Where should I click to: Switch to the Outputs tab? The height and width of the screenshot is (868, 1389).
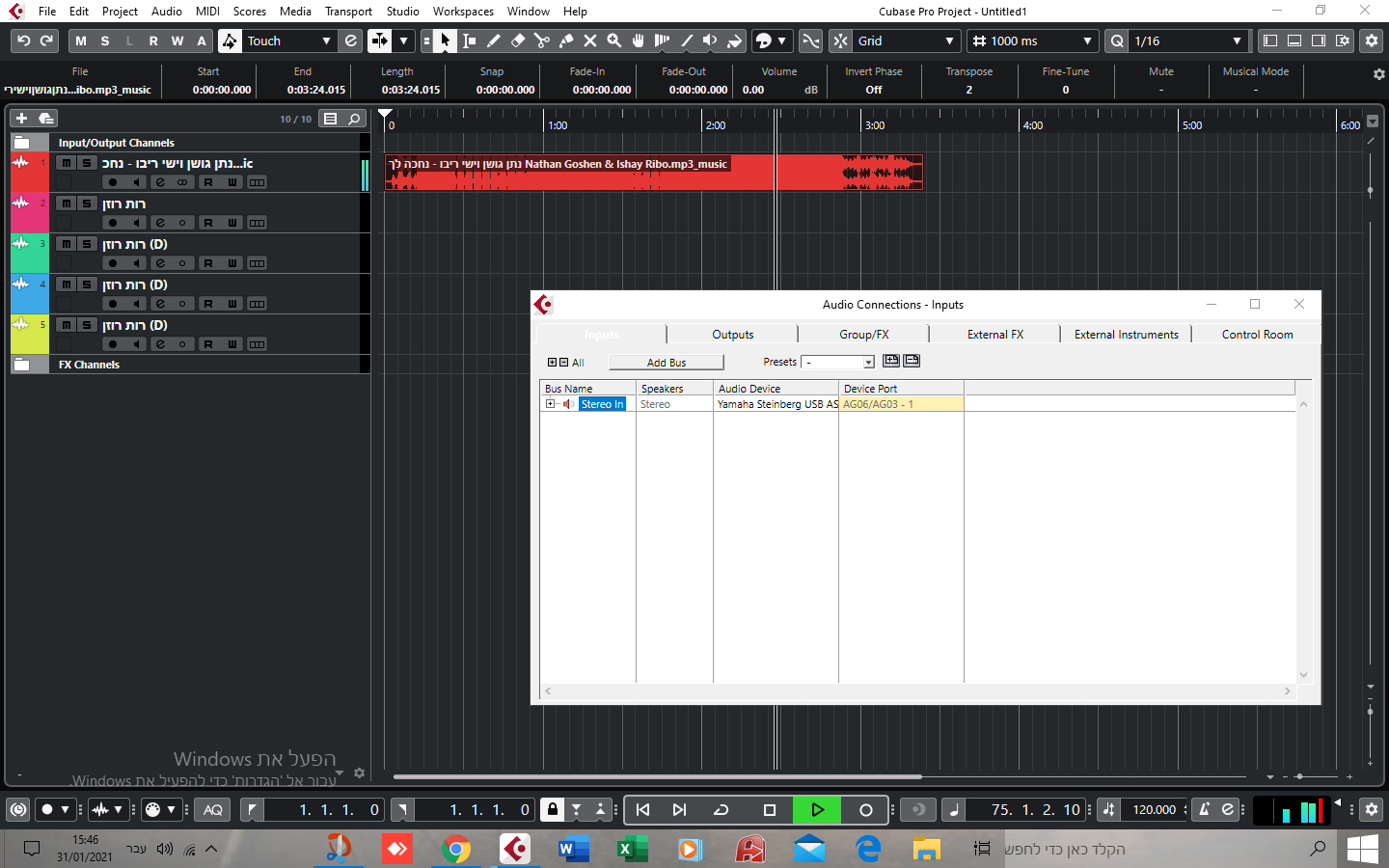tap(732, 335)
